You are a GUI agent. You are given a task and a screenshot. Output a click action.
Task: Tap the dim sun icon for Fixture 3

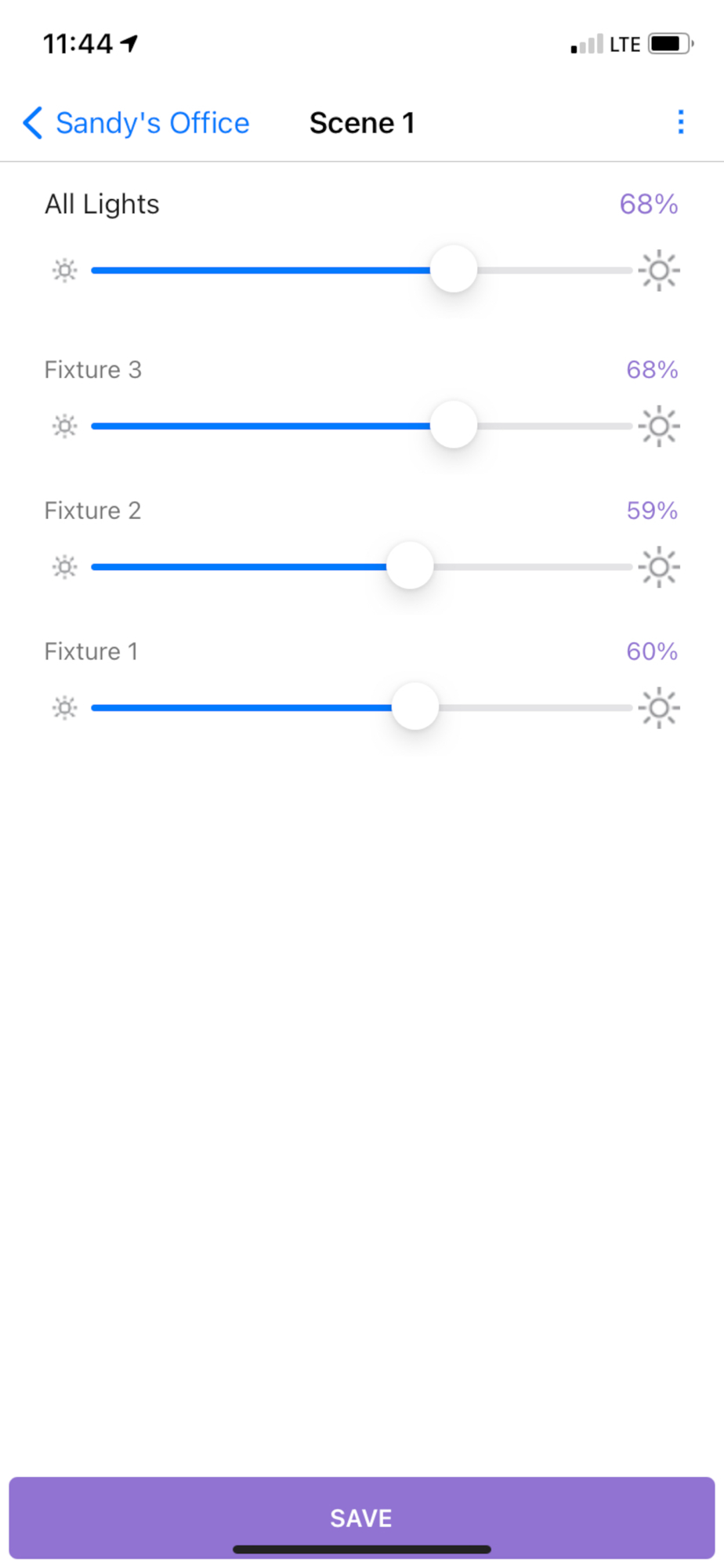click(x=65, y=426)
